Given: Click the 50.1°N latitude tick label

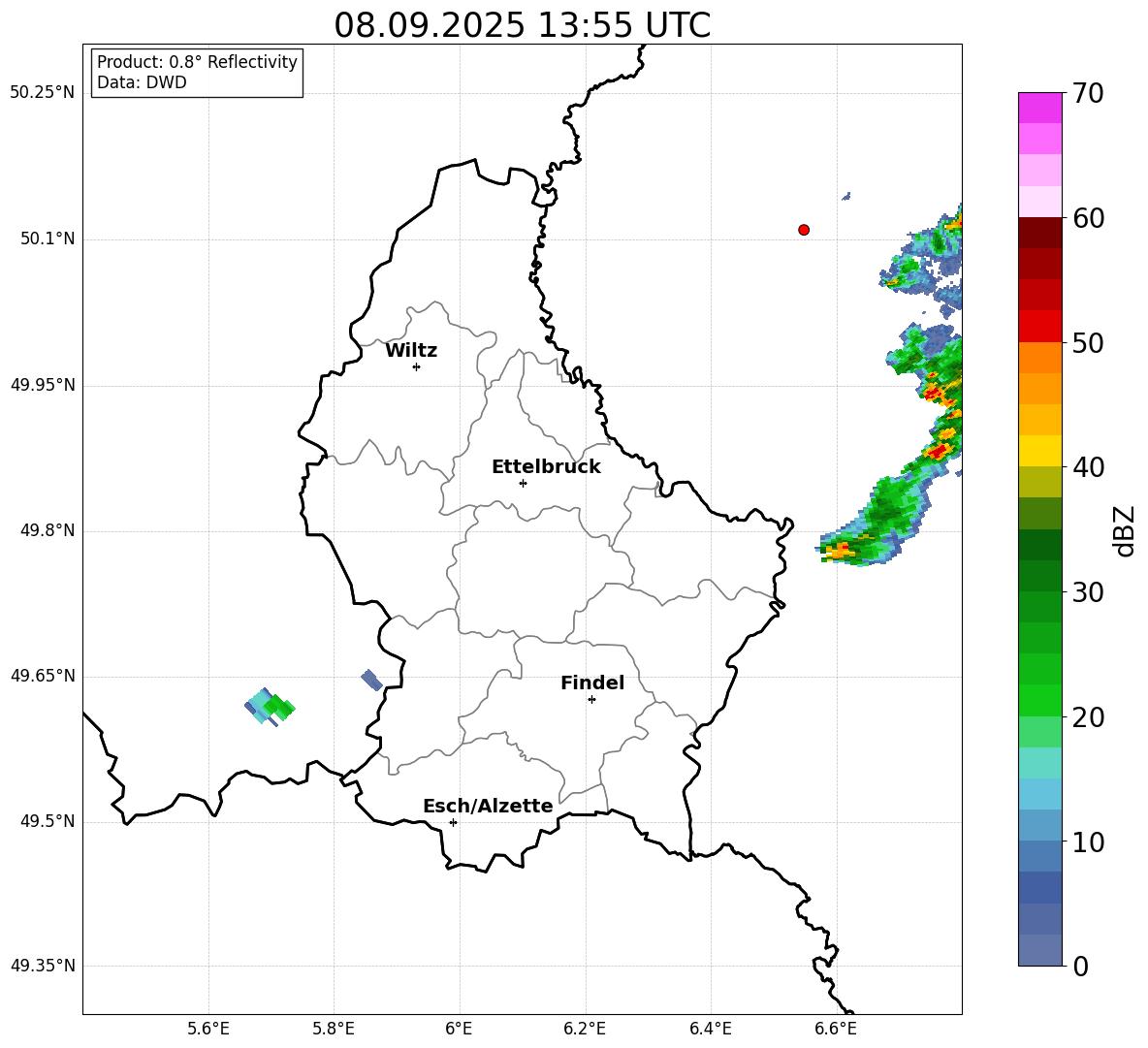Looking at the screenshot, I should pos(48,238).
